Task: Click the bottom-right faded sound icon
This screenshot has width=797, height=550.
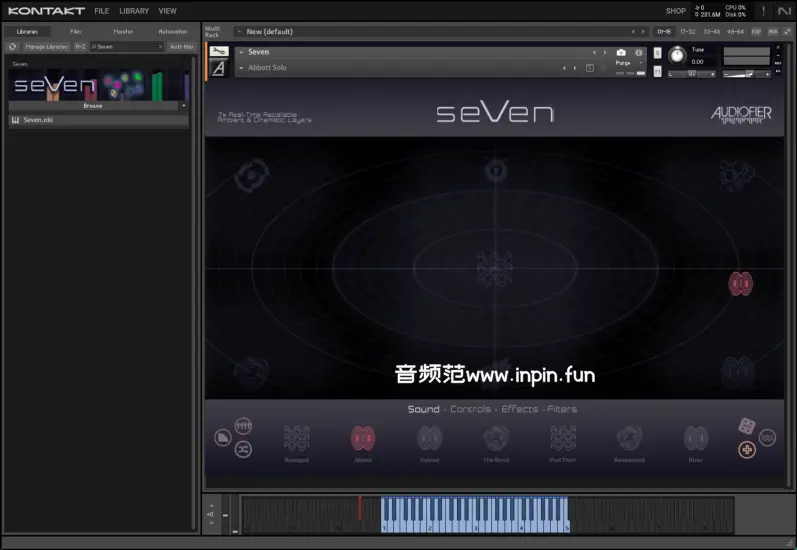Action: pyautogui.click(x=738, y=373)
